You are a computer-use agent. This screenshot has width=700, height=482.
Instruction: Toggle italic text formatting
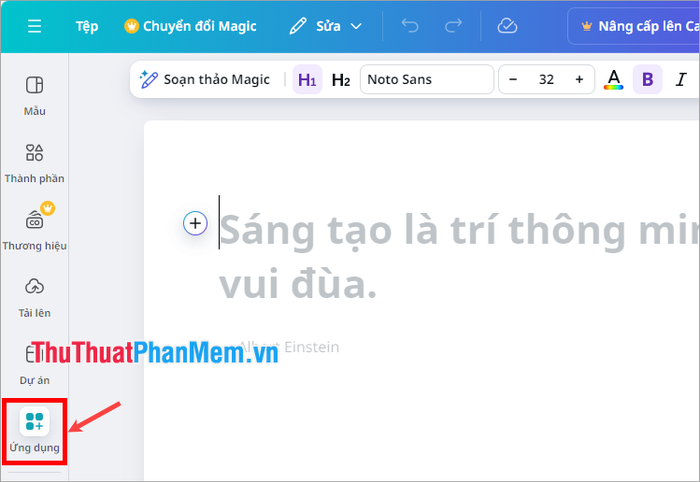pyautogui.click(x=681, y=79)
